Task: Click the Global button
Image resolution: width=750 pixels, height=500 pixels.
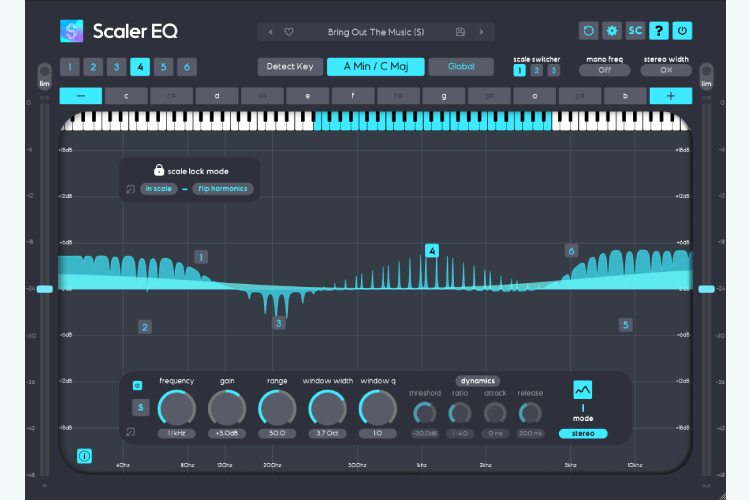Action: 461,67
